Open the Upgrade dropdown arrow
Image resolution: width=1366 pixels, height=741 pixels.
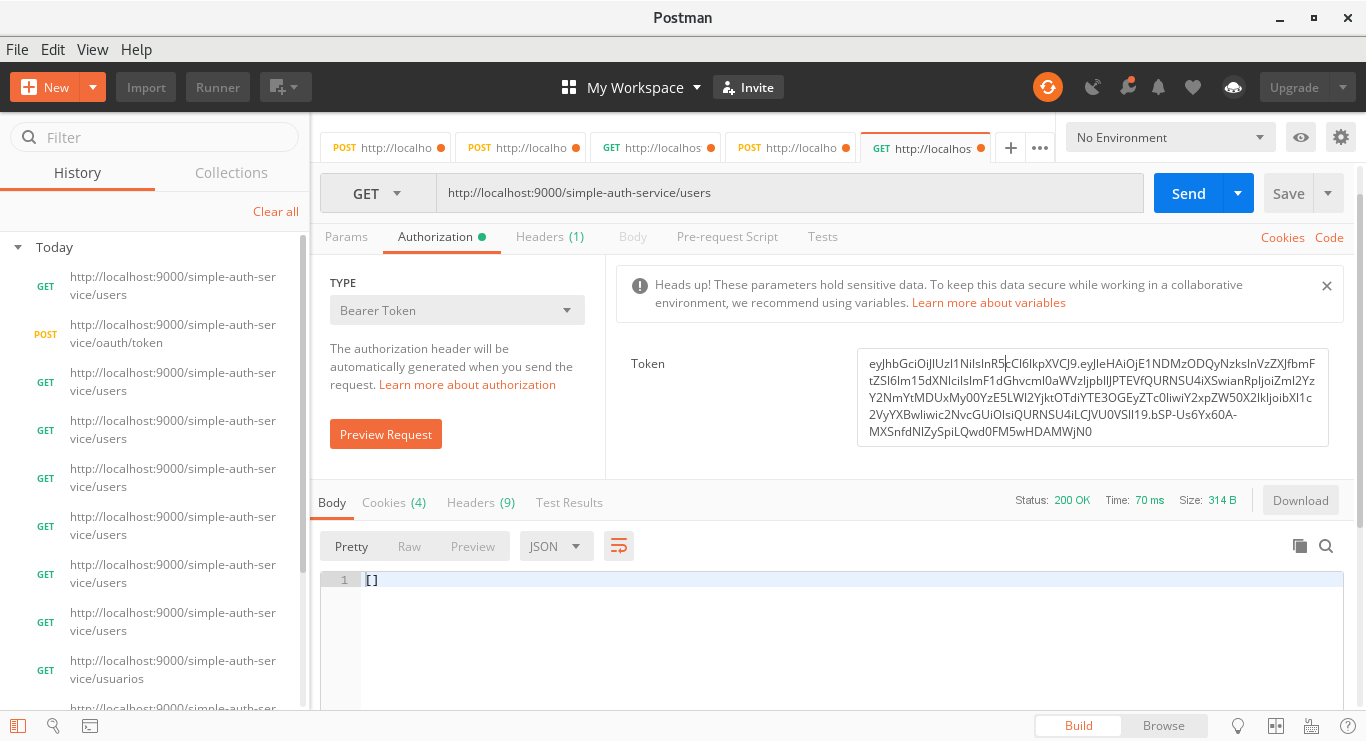[x=1341, y=87]
